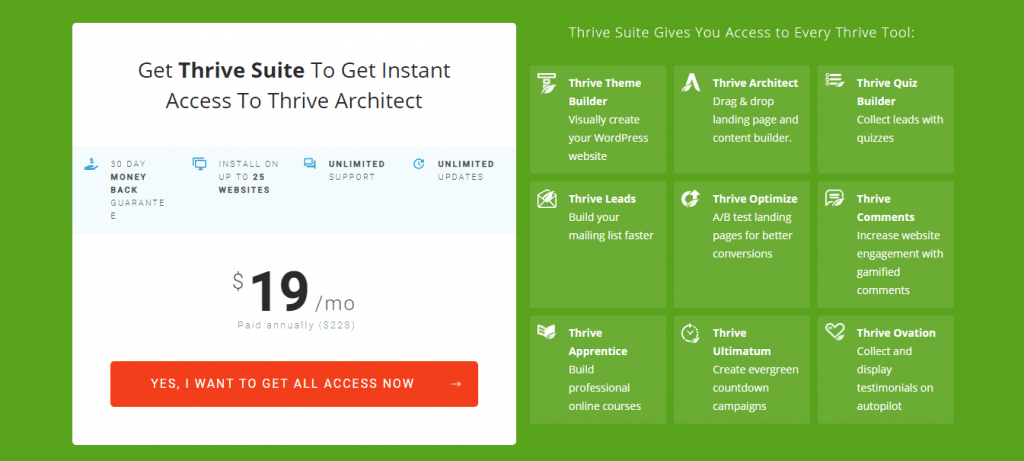Click 'Create evergreen countdown campaigns' description

coord(756,387)
